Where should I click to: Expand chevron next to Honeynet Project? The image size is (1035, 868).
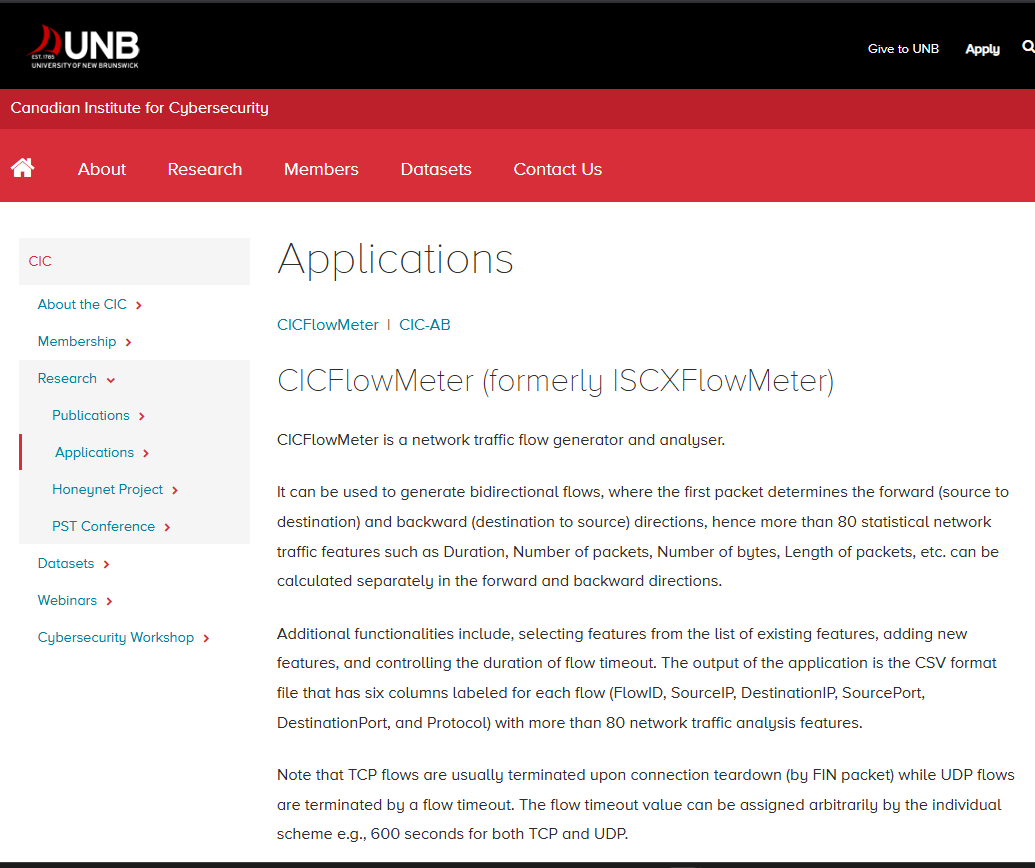(175, 490)
